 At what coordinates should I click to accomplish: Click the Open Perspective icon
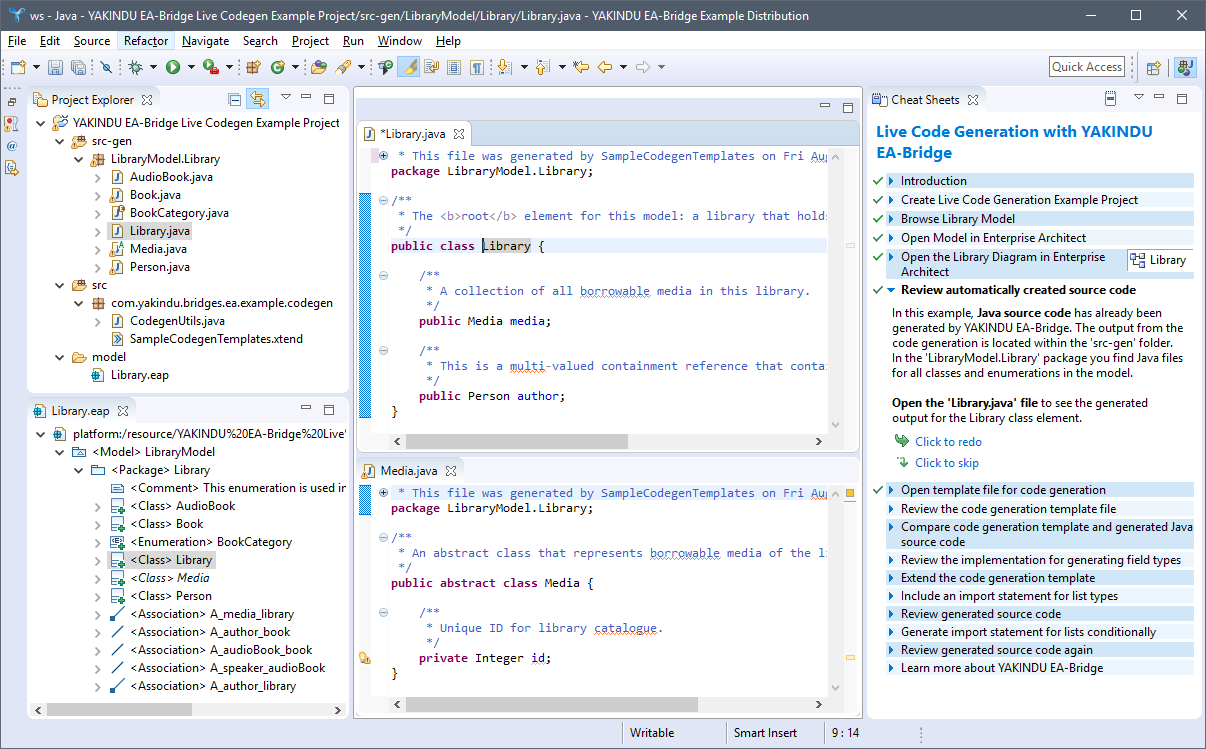1153,67
